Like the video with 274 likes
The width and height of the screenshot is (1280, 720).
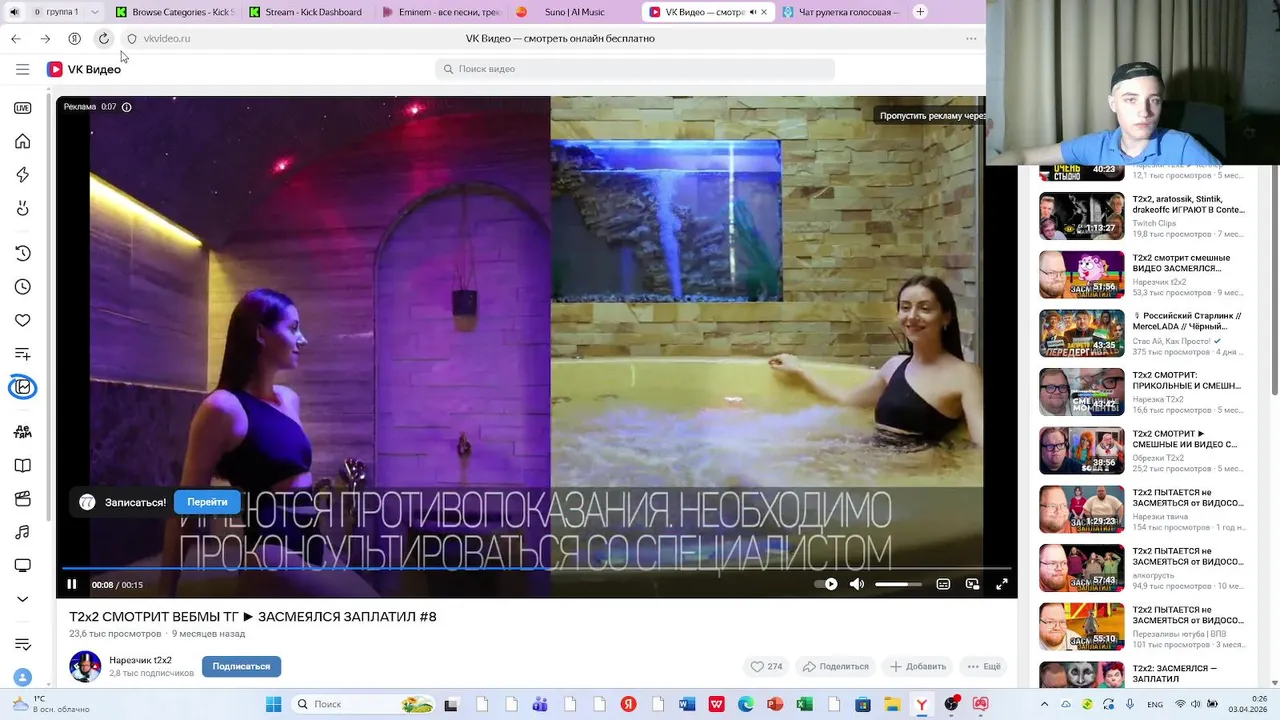[766, 666]
